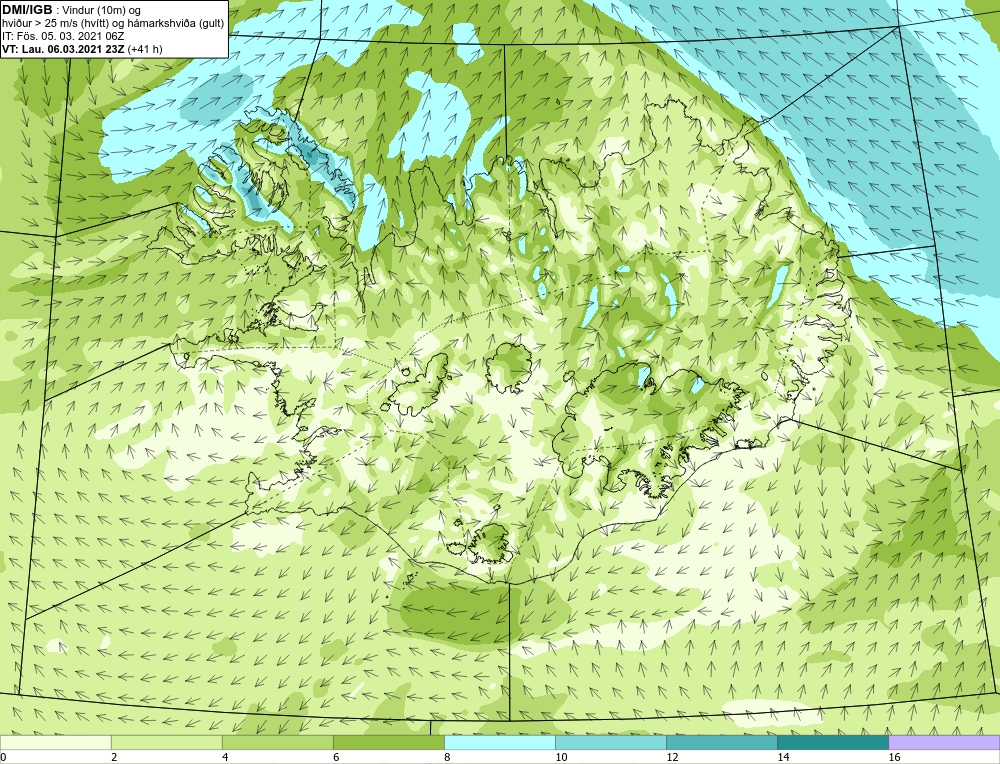1000x764 pixels.
Task: Click the '4' label on the scale
Action: pos(225,758)
